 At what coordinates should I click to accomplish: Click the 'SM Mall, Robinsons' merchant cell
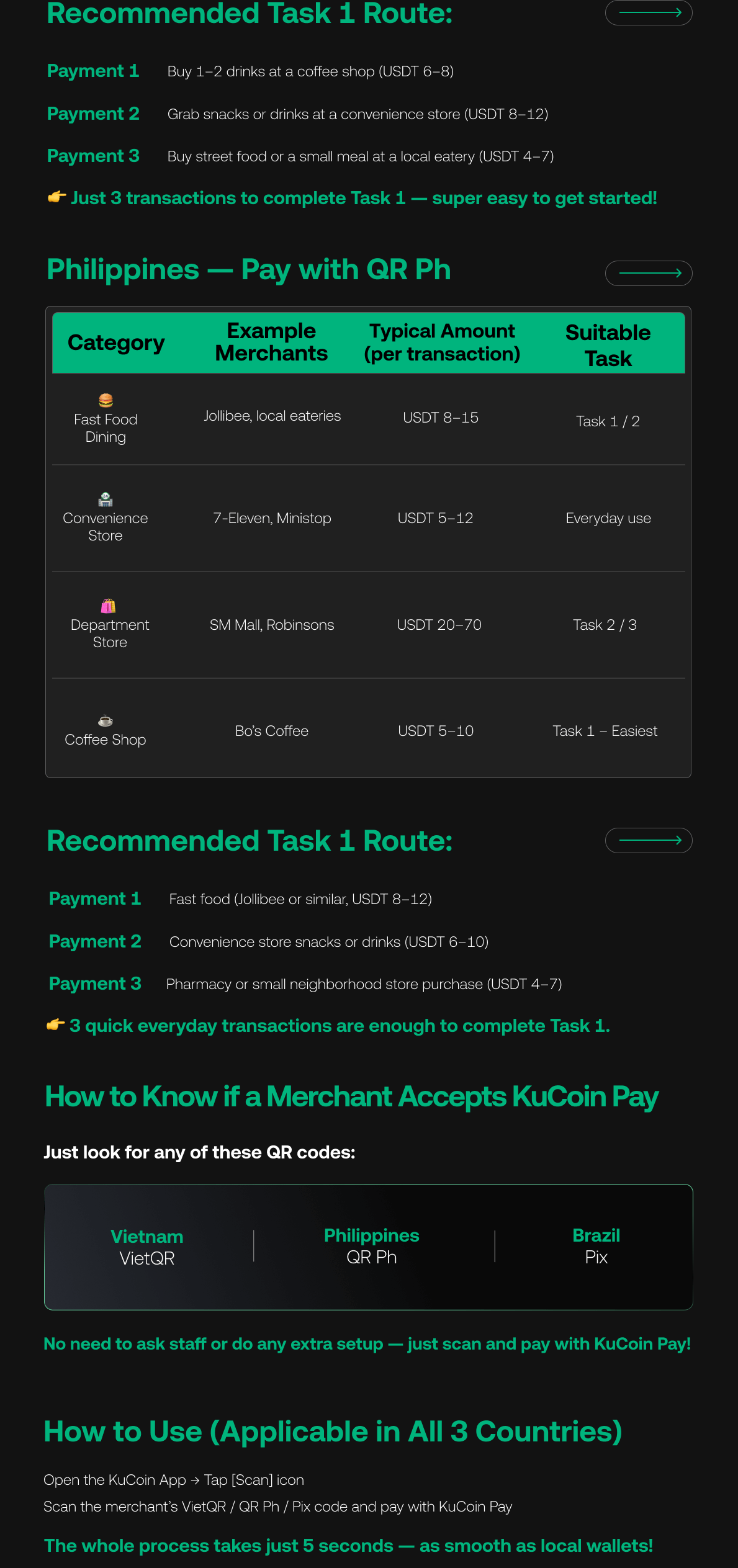coord(272,625)
